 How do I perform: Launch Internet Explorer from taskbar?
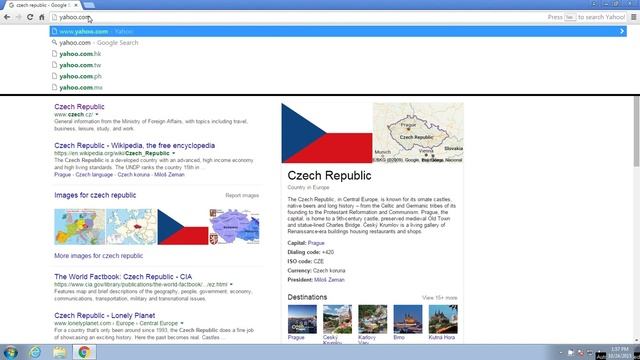(x=36, y=352)
